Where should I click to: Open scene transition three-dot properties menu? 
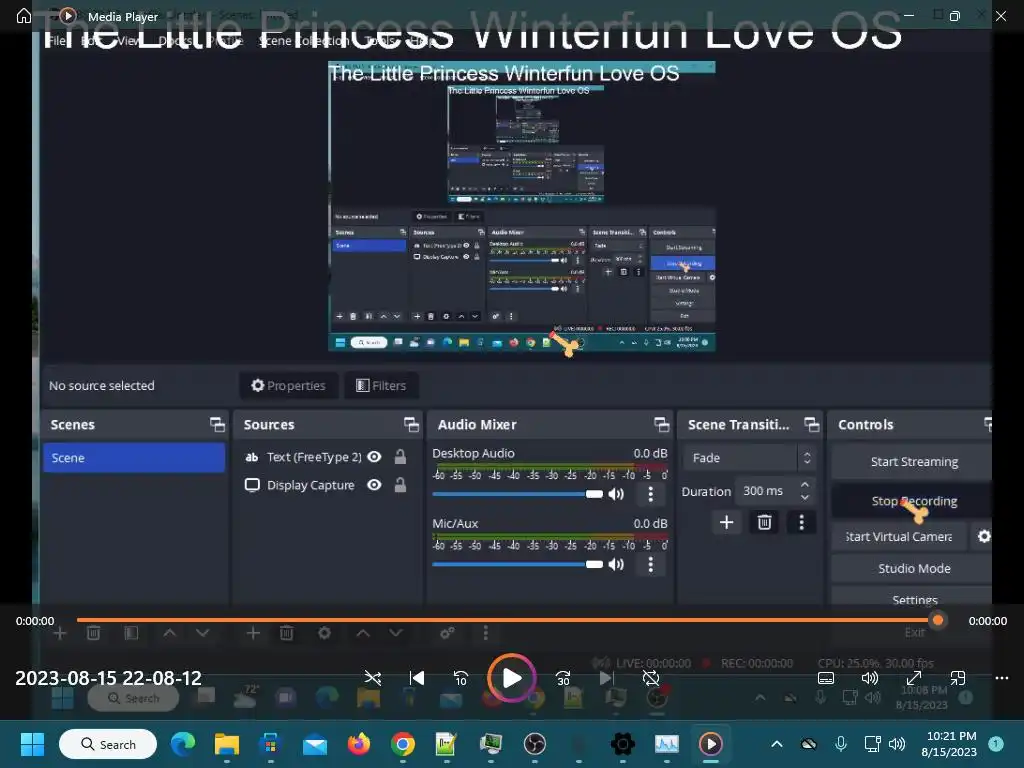802,522
